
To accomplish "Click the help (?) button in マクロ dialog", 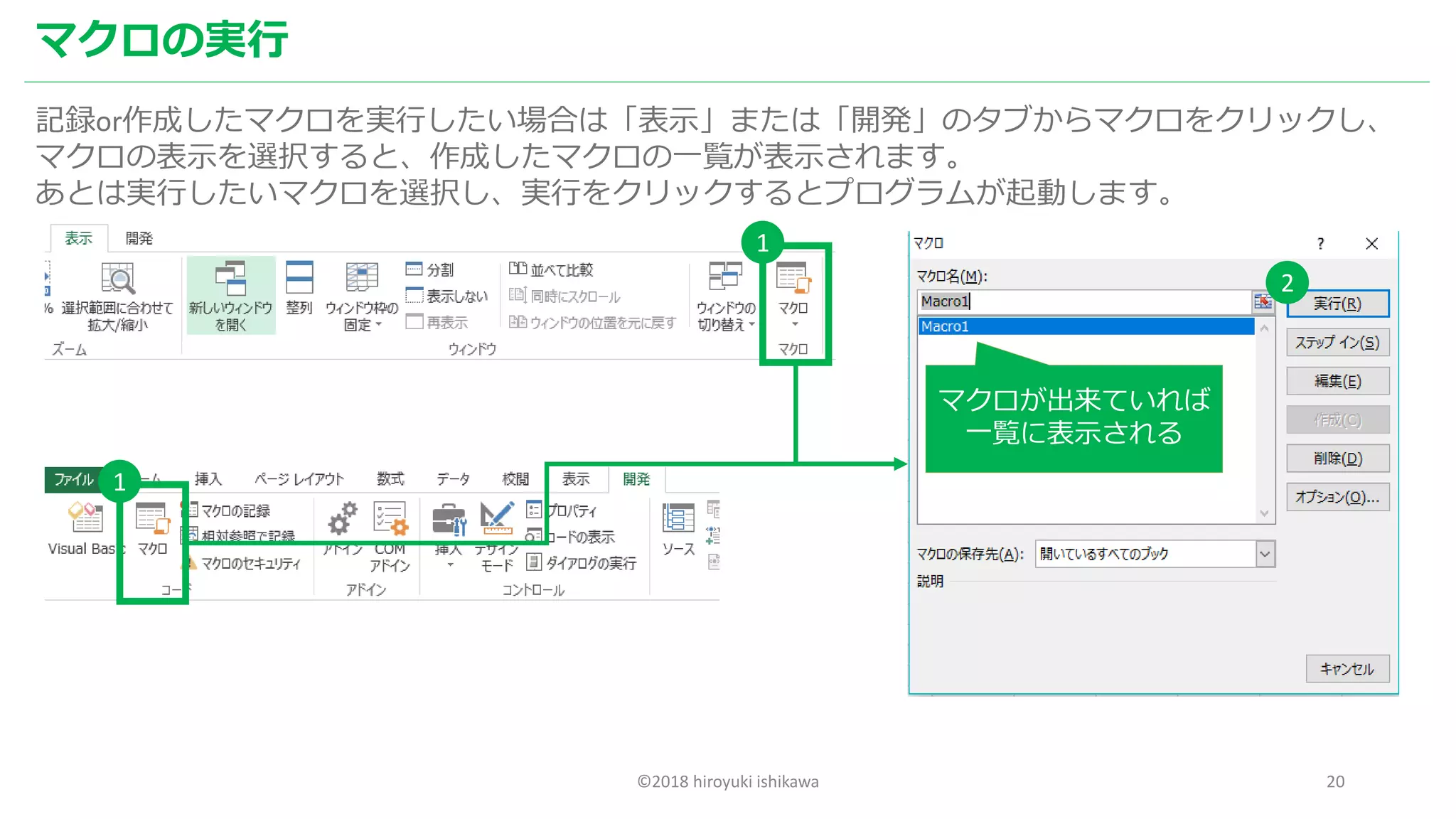I will tap(1320, 244).
